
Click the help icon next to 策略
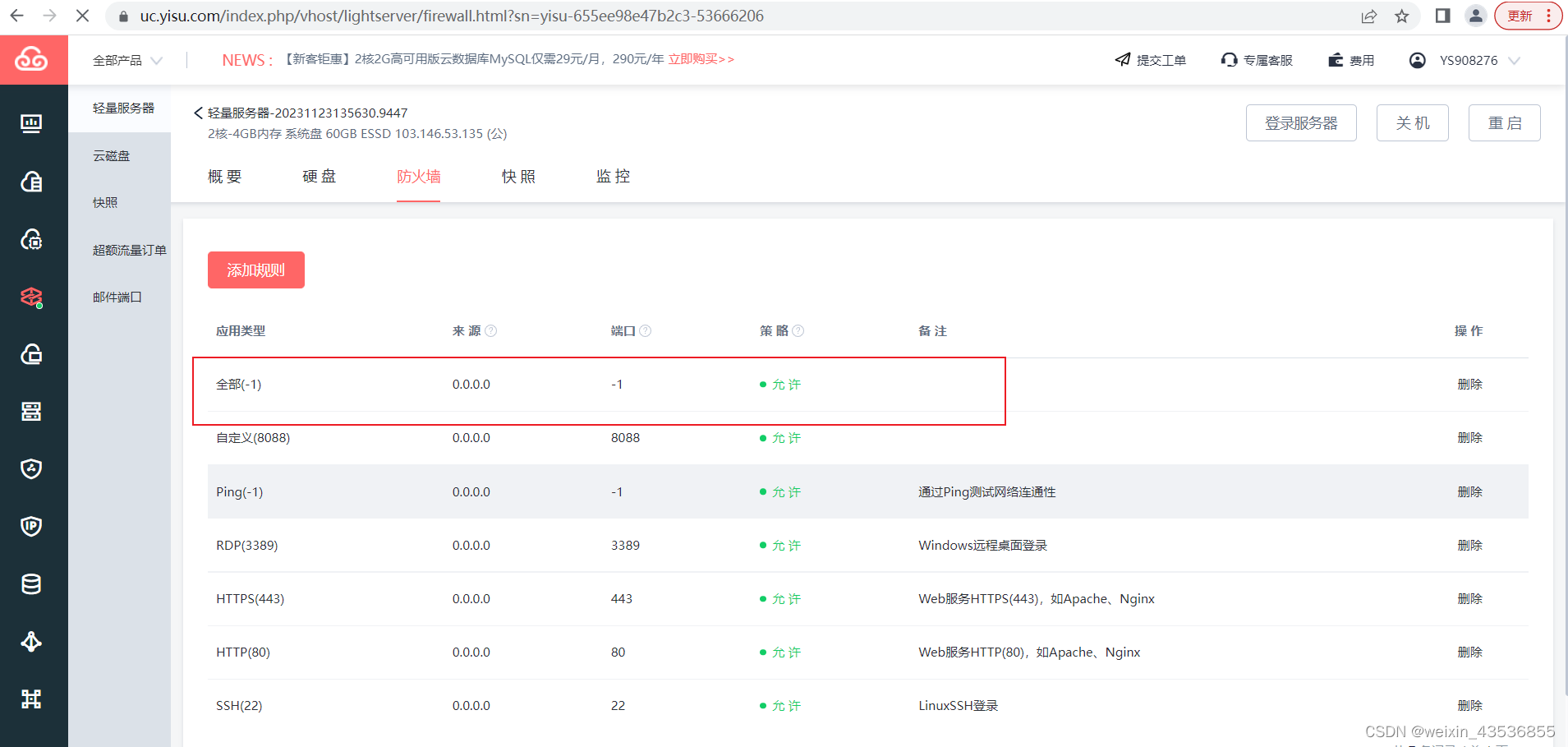[798, 330]
